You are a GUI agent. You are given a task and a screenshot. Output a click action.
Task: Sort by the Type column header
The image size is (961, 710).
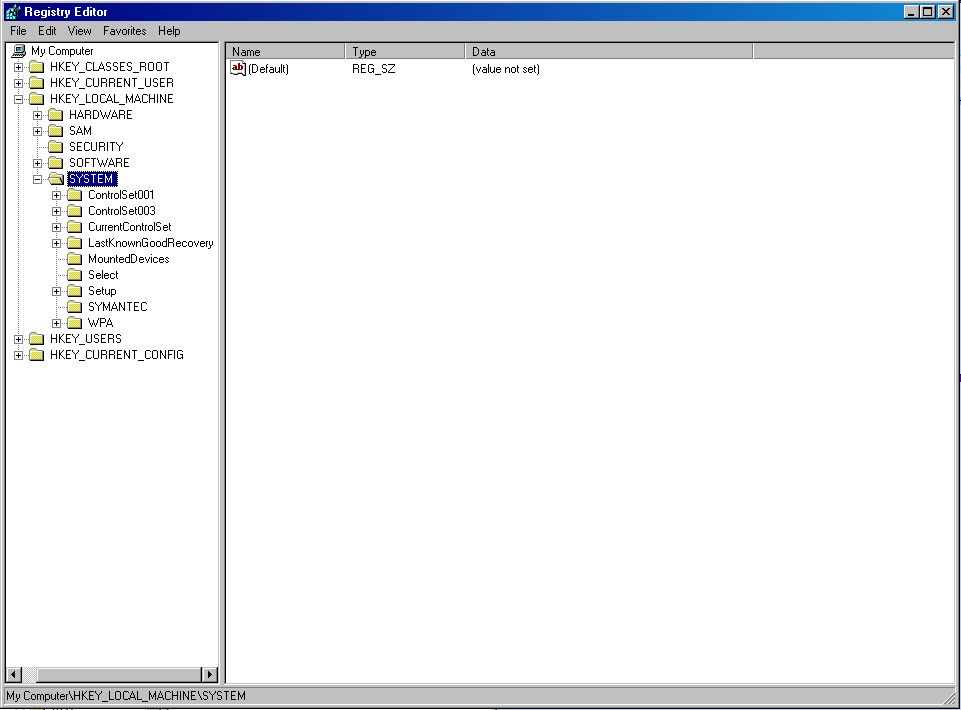coord(405,52)
